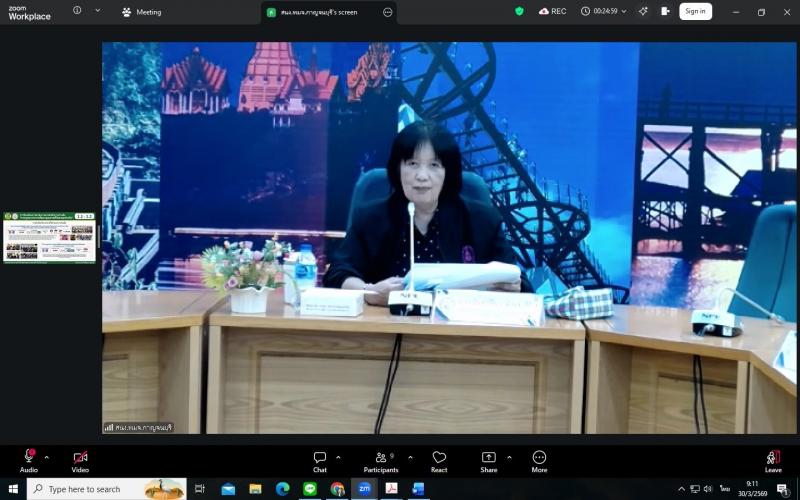The height and width of the screenshot is (500, 800).
Task: Expand chat options arrow beside Chat
Action: (x=338, y=457)
